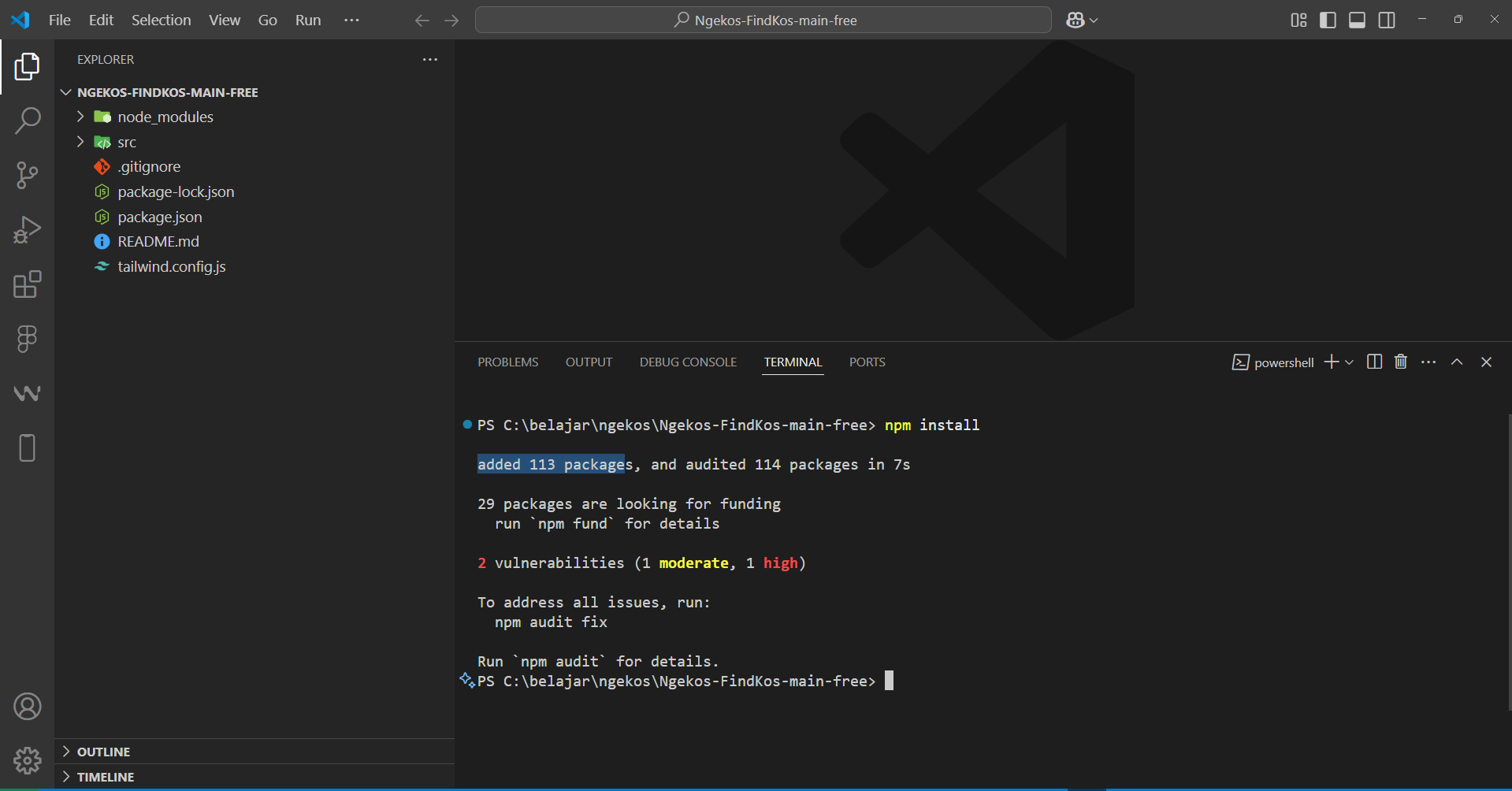The image size is (1512, 791).
Task: Expand the TIMELINE section
Action: (x=66, y=777)
